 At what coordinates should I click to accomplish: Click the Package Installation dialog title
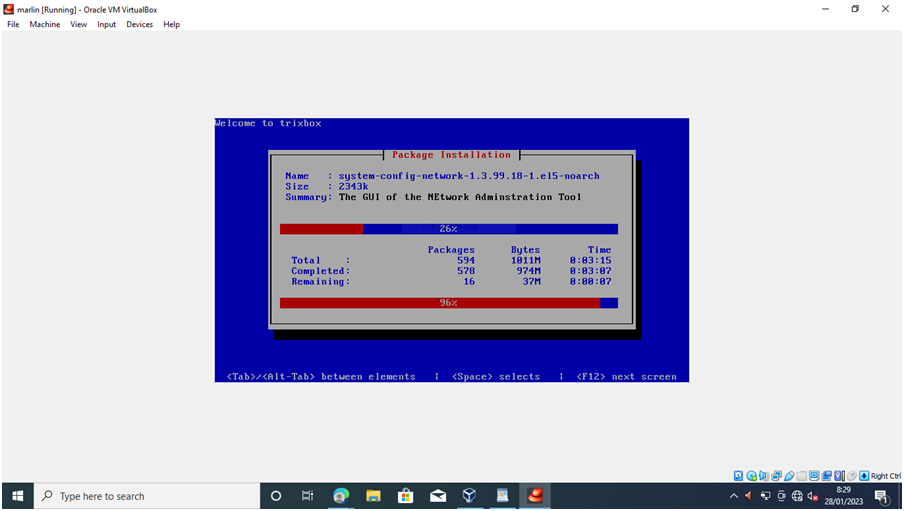coord(451,155)
